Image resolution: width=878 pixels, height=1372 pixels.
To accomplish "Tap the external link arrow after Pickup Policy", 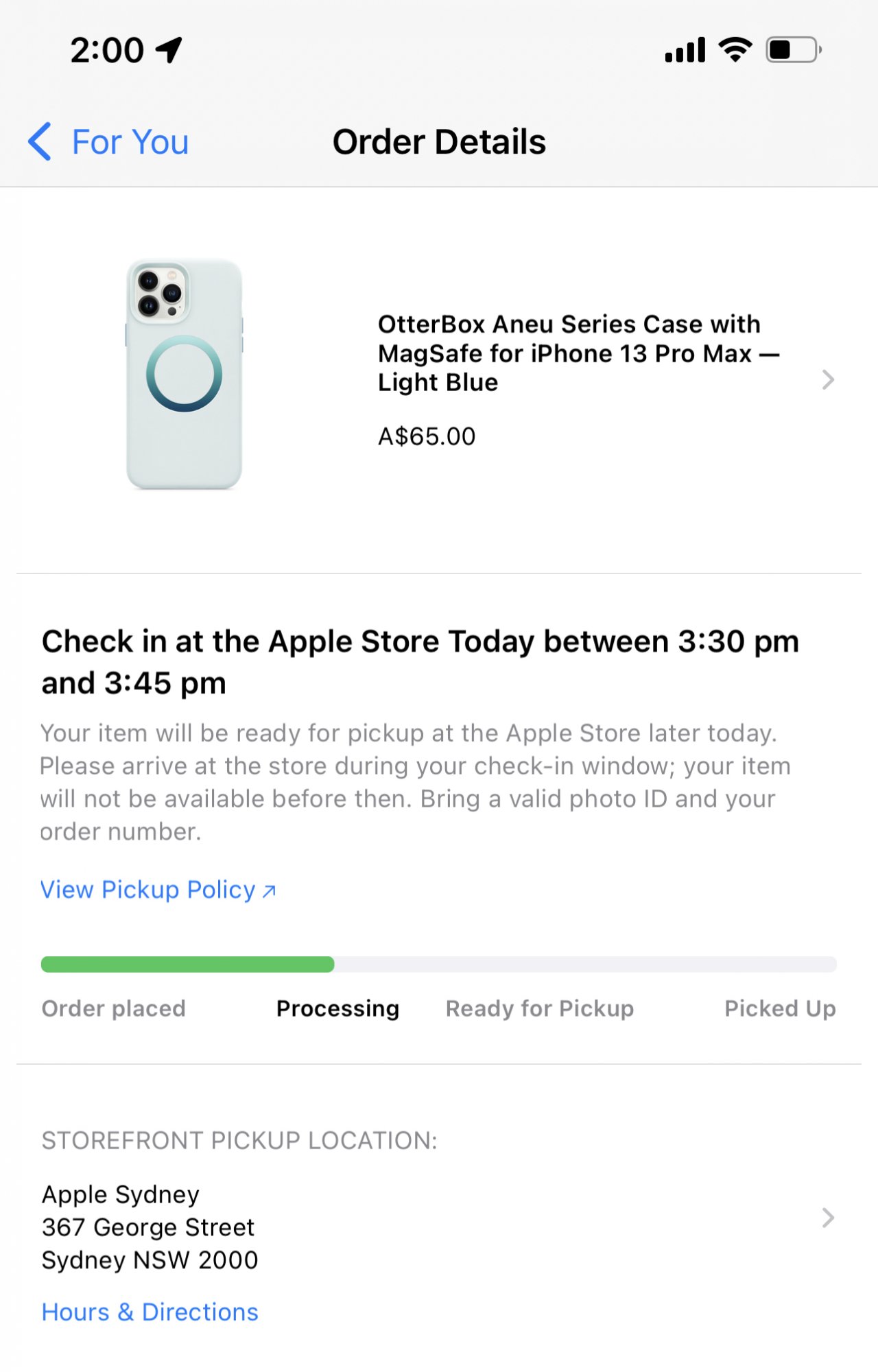I will coord(270,891).
